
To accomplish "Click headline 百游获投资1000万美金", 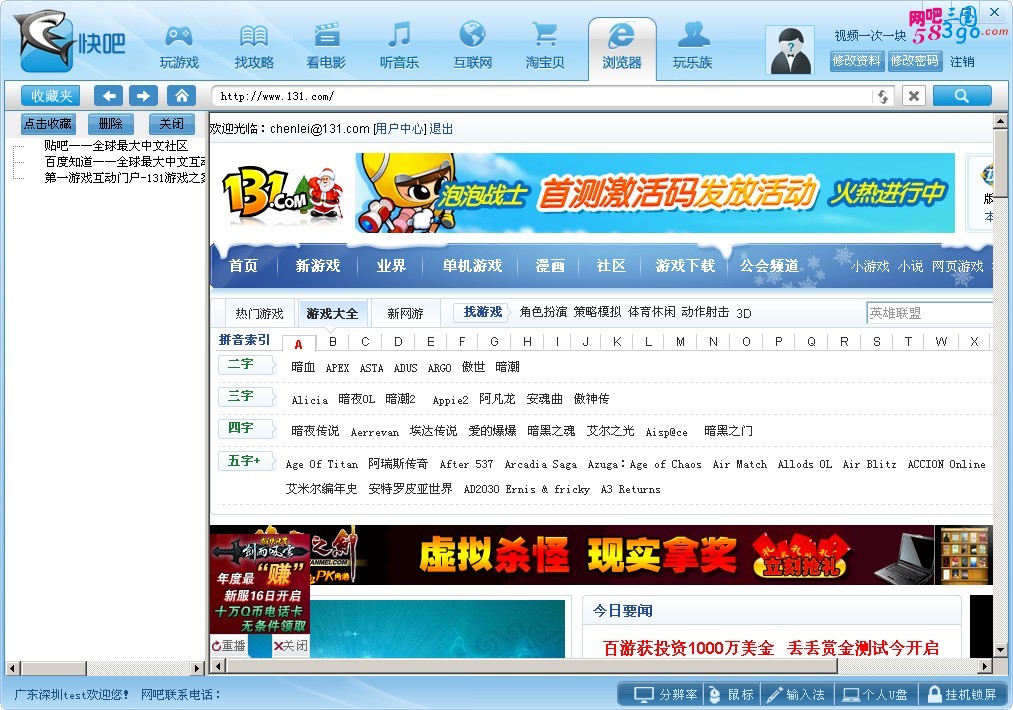I will click(x=688, y=648).
